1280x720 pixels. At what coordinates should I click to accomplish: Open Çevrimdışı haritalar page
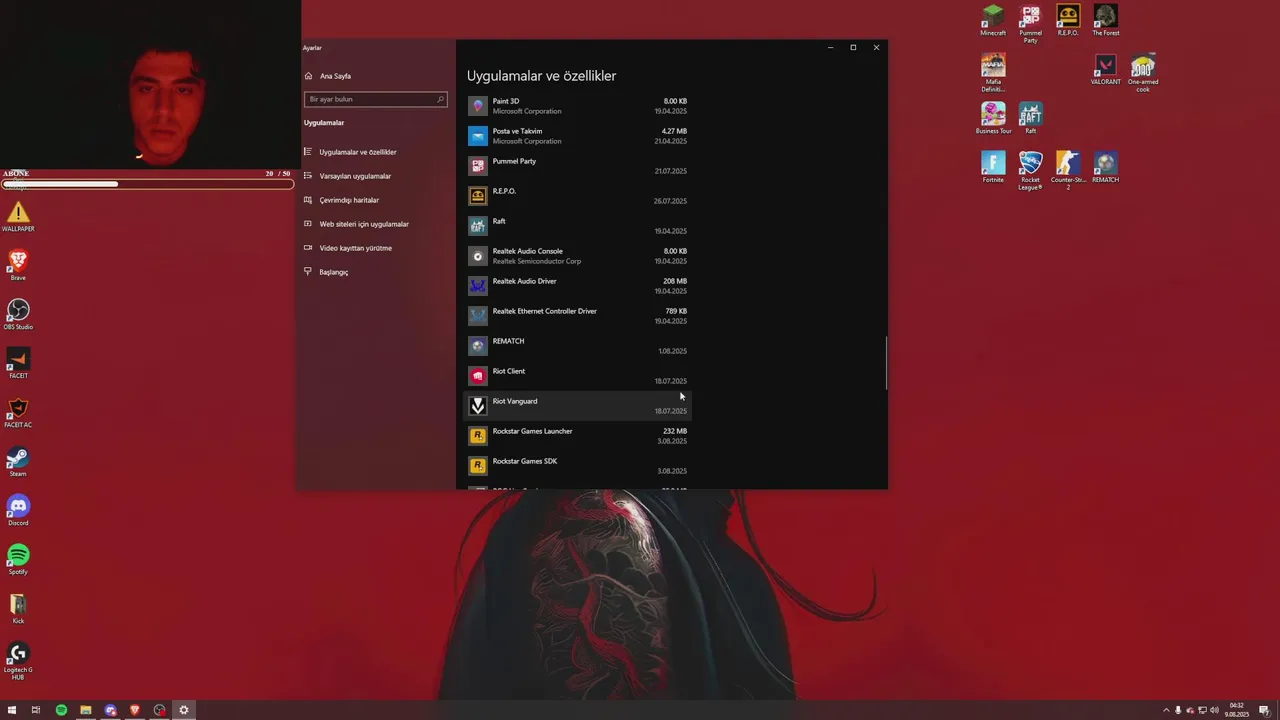[x=376, y=200]
